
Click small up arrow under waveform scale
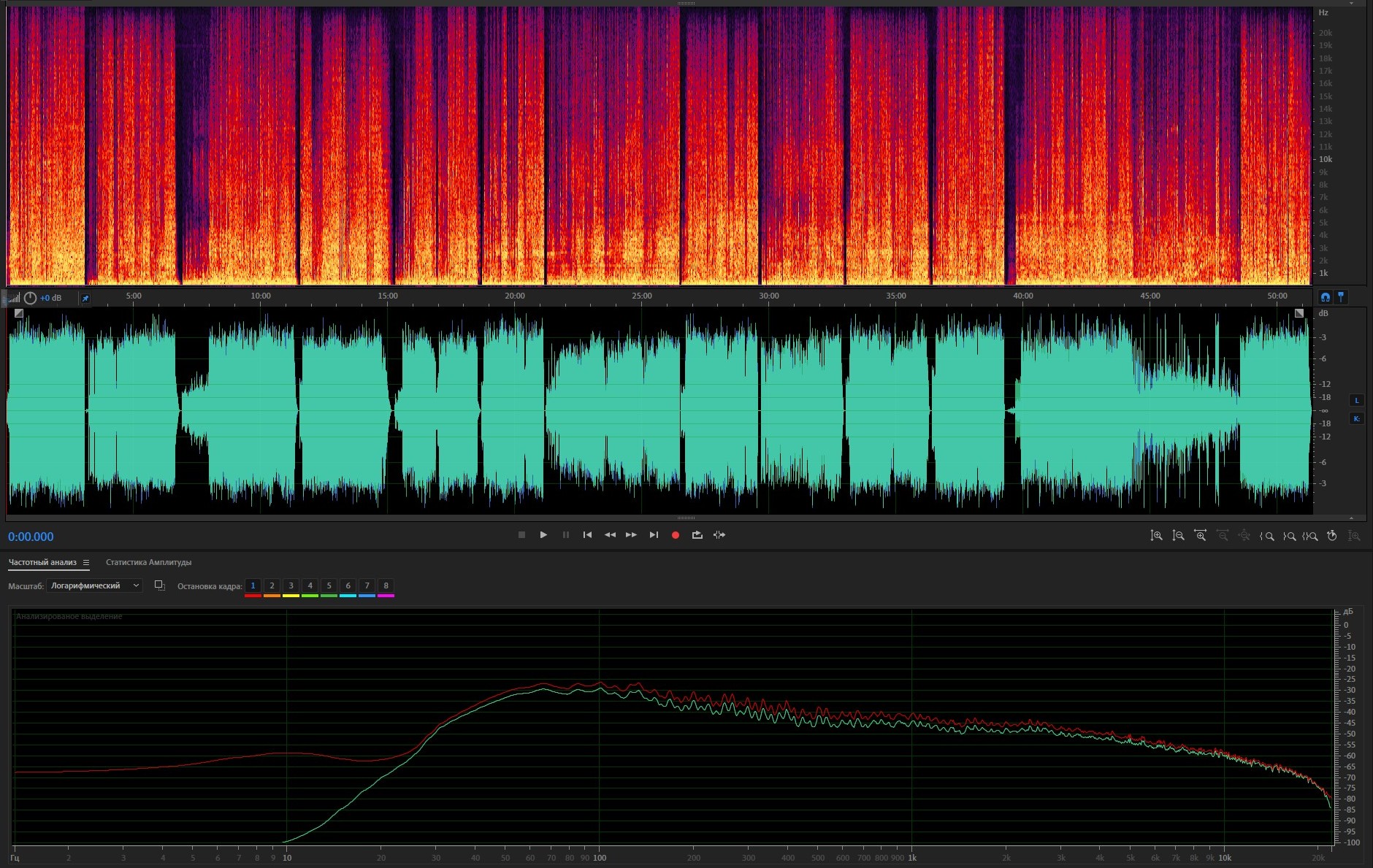point(1352,518)
